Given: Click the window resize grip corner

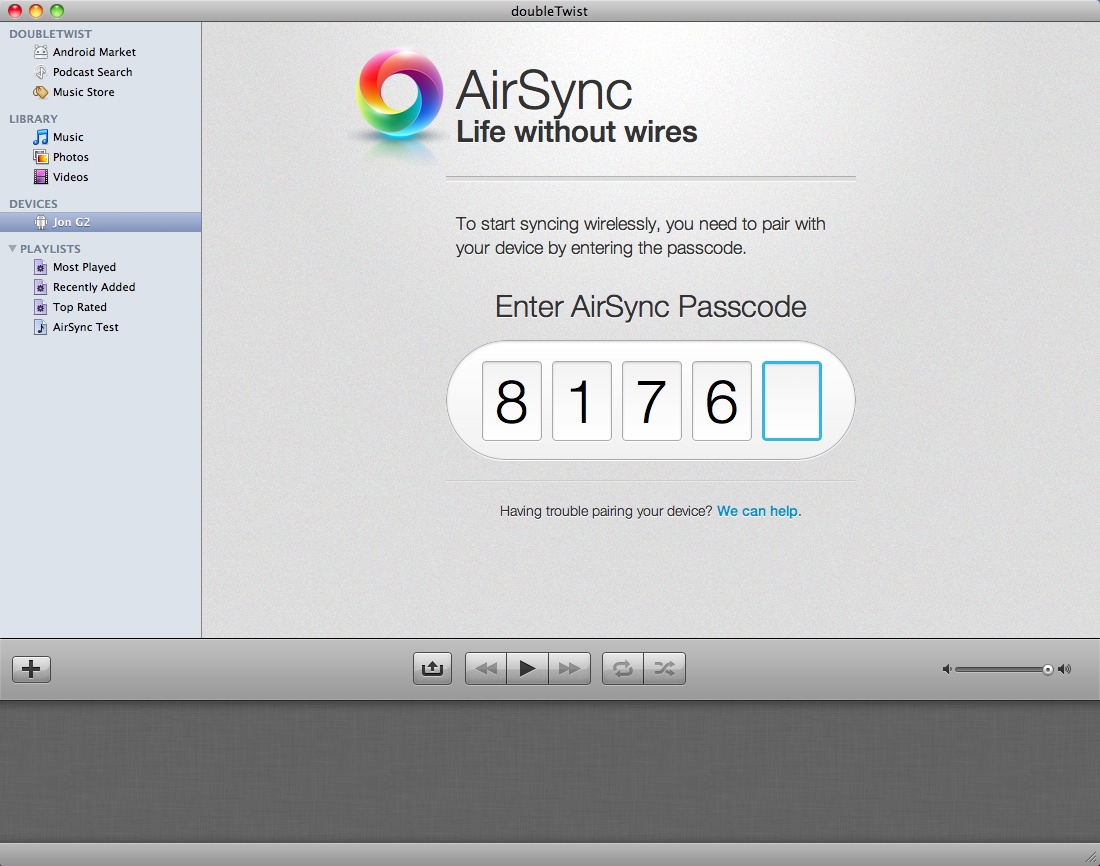Looking at the screenshot, I should 1091,856.
